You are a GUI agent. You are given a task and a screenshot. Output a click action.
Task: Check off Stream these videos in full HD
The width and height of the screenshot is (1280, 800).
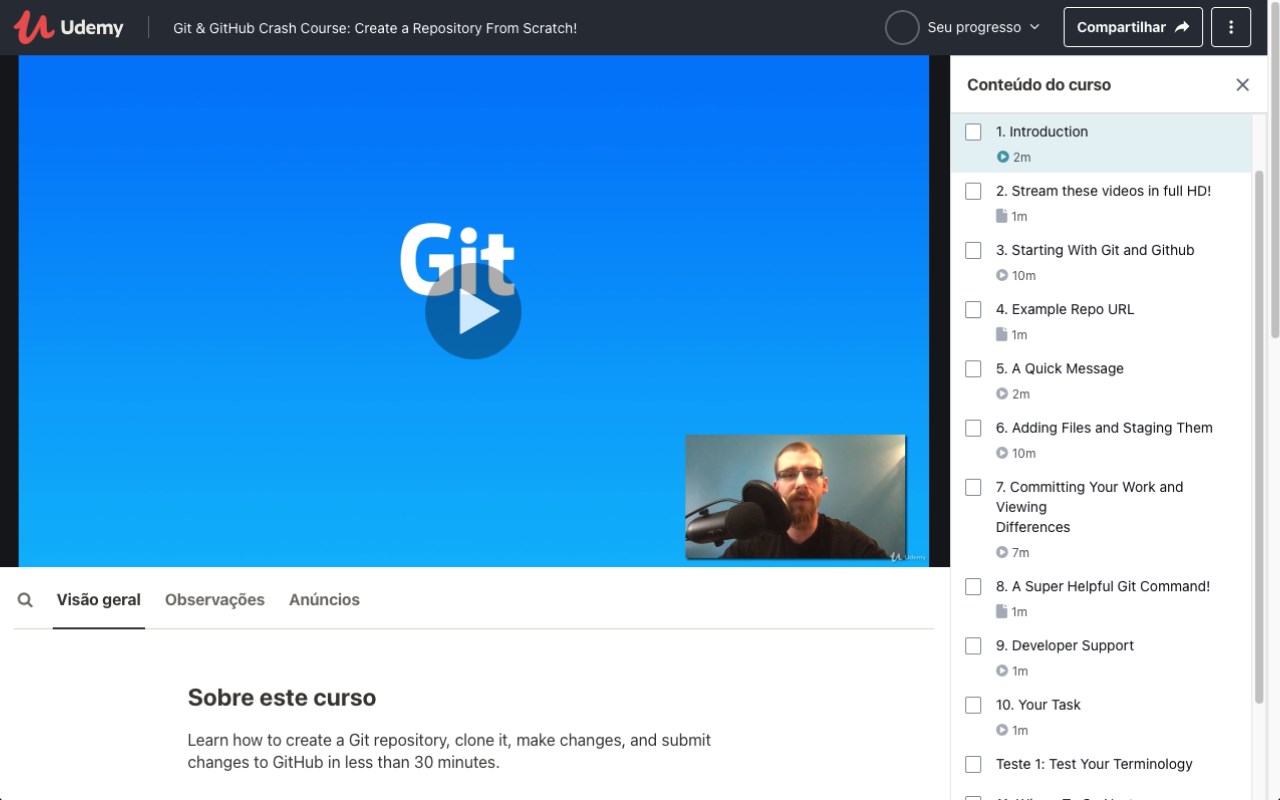pyautogui.click(x=973, y=191)
